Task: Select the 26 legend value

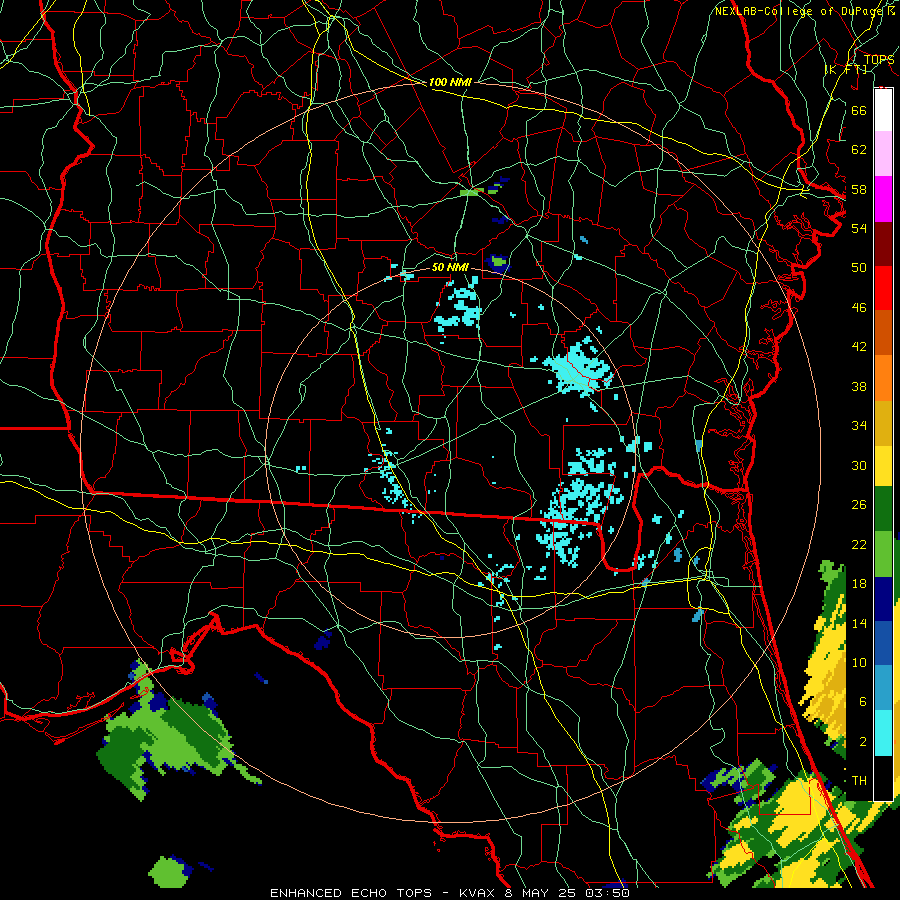Action: (x=859, y=505)
